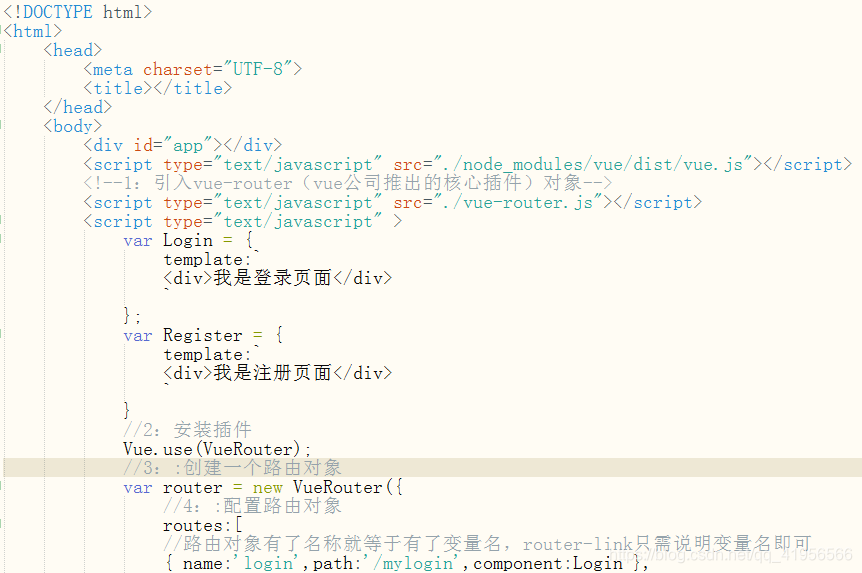
Task: Click the charset attribute in the meta tag
Action: pyautogui.click(x=178, y=69)
